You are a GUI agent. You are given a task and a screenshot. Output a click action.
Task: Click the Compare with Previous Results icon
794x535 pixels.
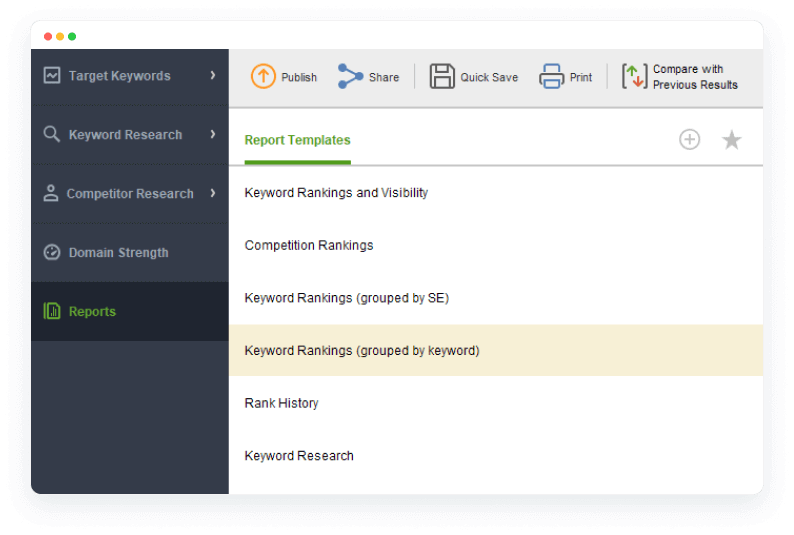(634, 76)
